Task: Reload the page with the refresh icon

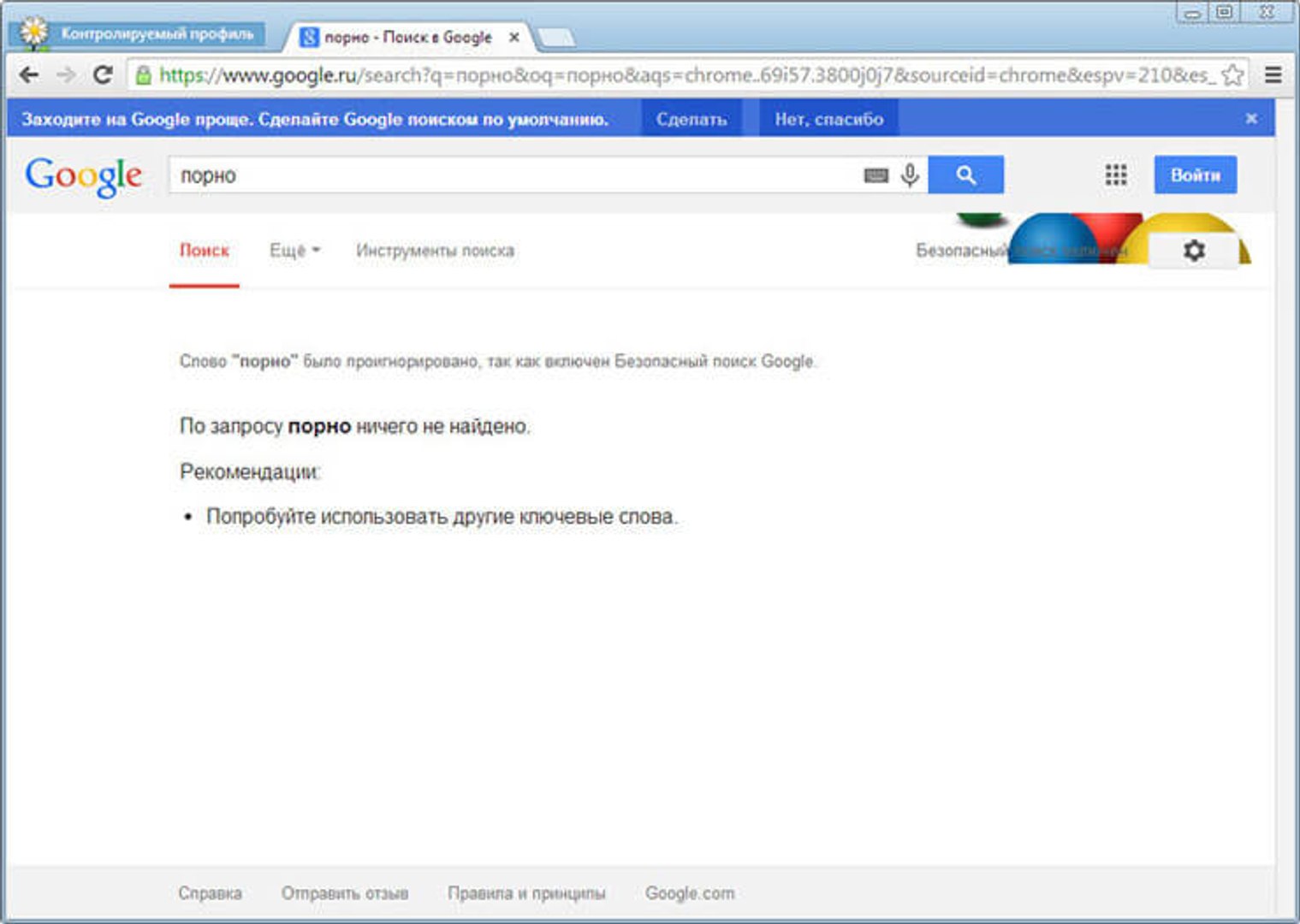Action: [103, 75]
